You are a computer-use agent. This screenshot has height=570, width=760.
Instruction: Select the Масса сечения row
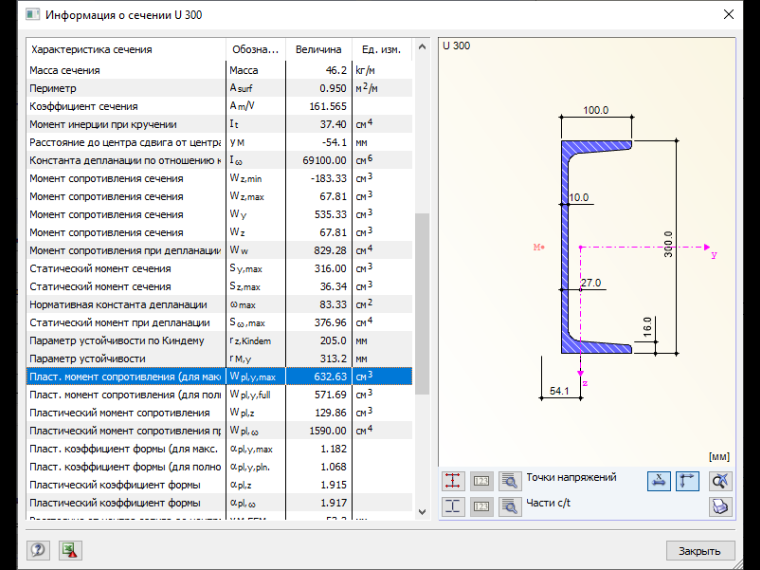[219, 70]
